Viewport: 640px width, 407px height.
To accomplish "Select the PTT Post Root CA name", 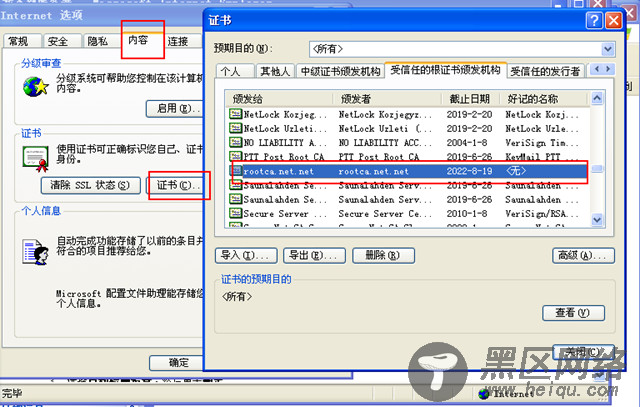I will (284, 157).
